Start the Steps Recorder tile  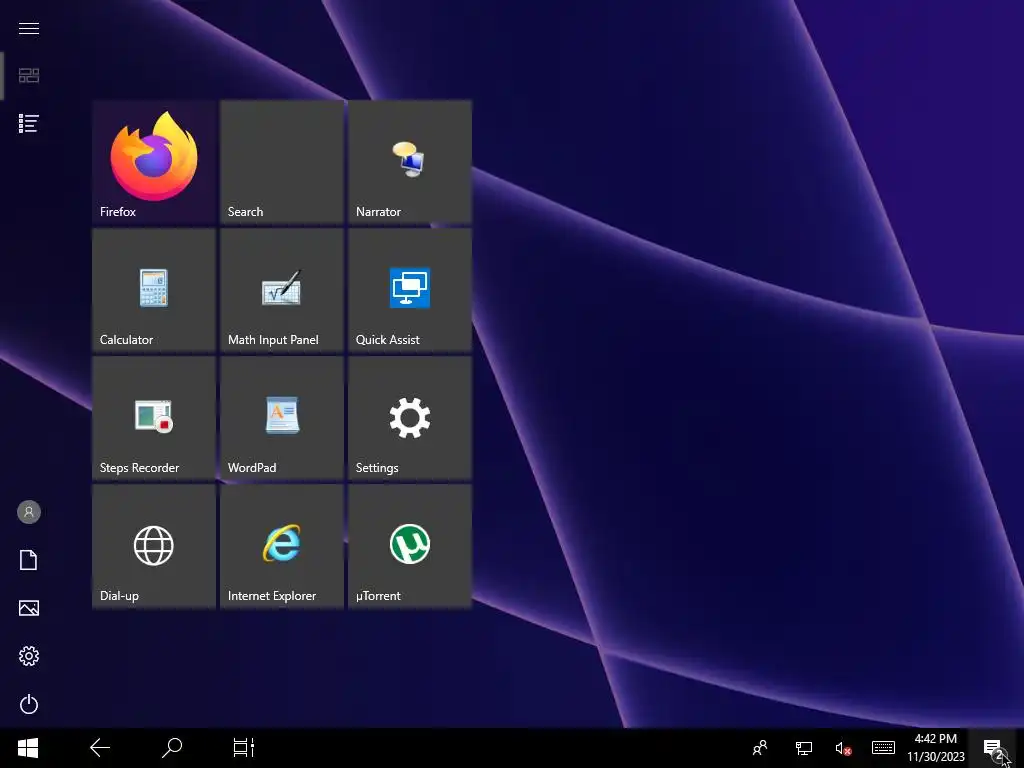coord(153,417)
